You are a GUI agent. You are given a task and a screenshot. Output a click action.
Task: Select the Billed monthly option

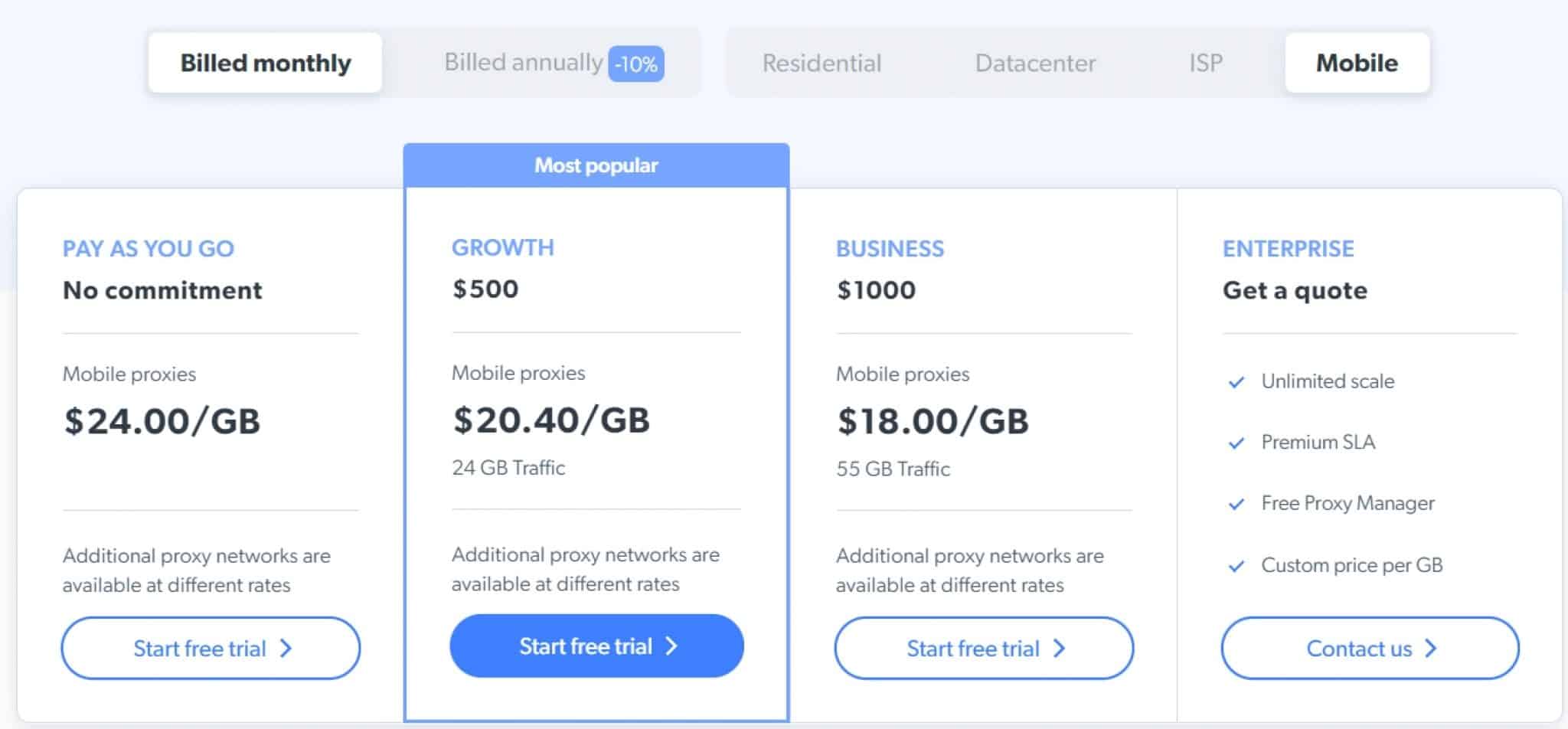[264, 63]
